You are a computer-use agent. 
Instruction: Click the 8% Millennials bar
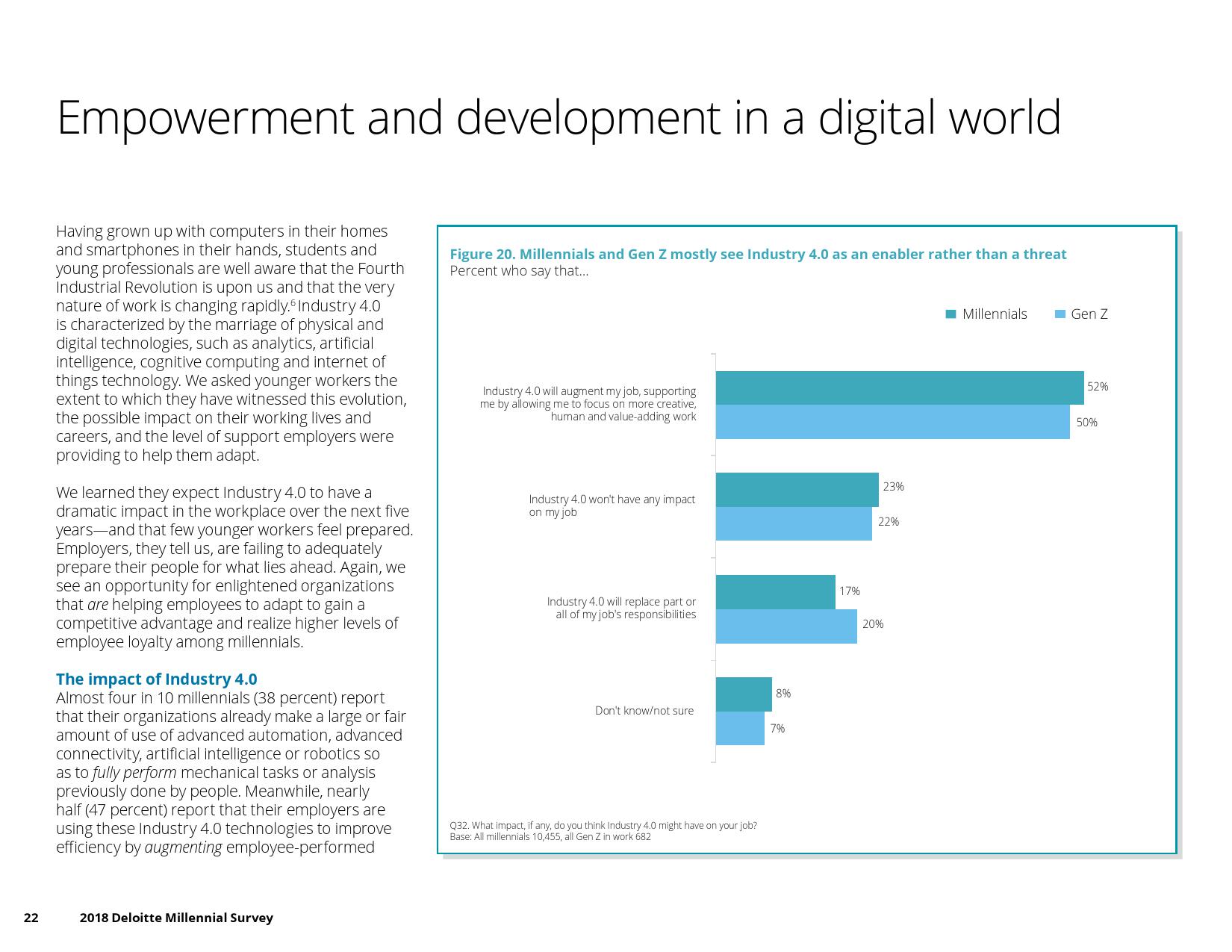click(x=743, y=694)
